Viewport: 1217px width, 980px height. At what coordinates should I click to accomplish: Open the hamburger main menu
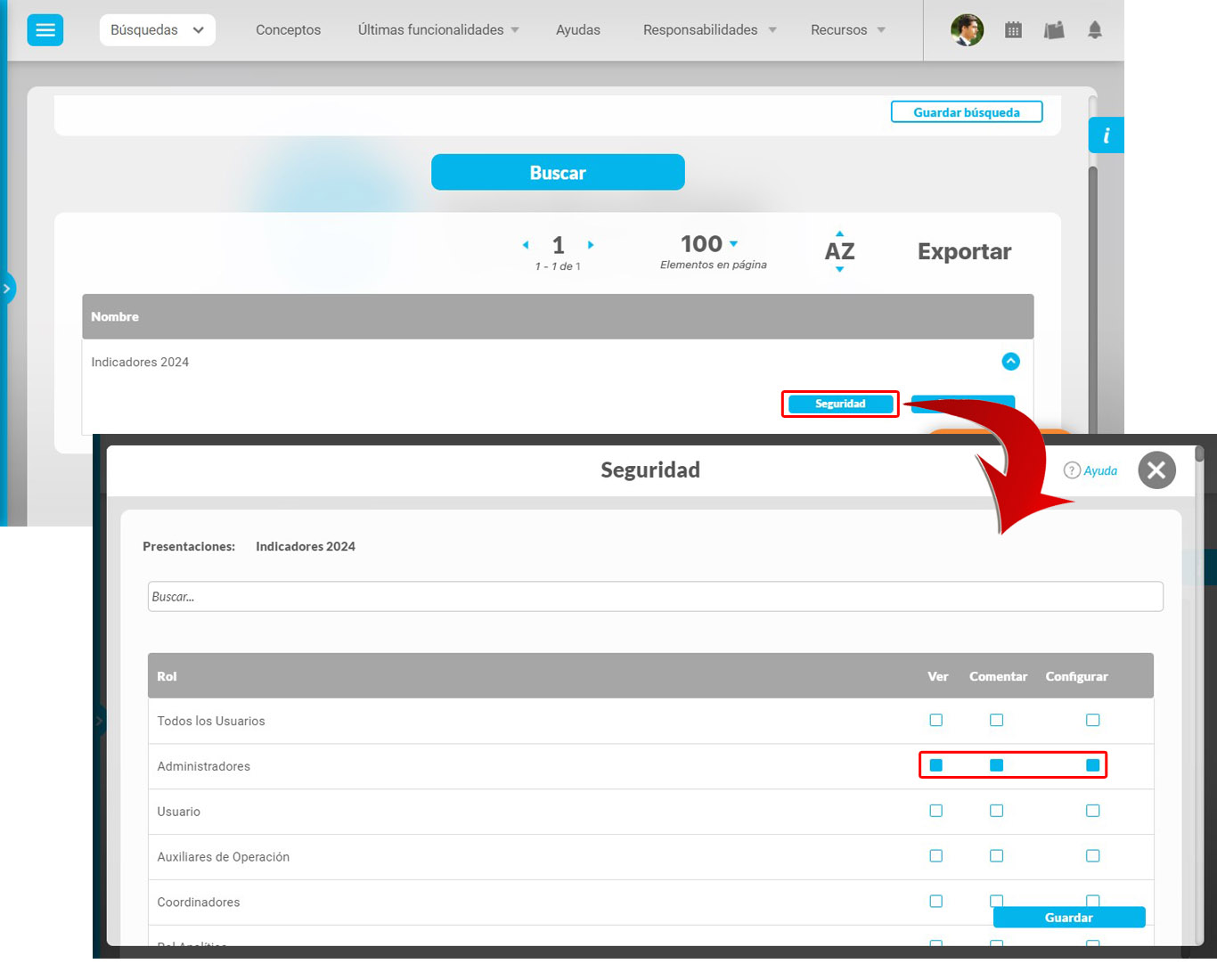click(x=45, y=30)
